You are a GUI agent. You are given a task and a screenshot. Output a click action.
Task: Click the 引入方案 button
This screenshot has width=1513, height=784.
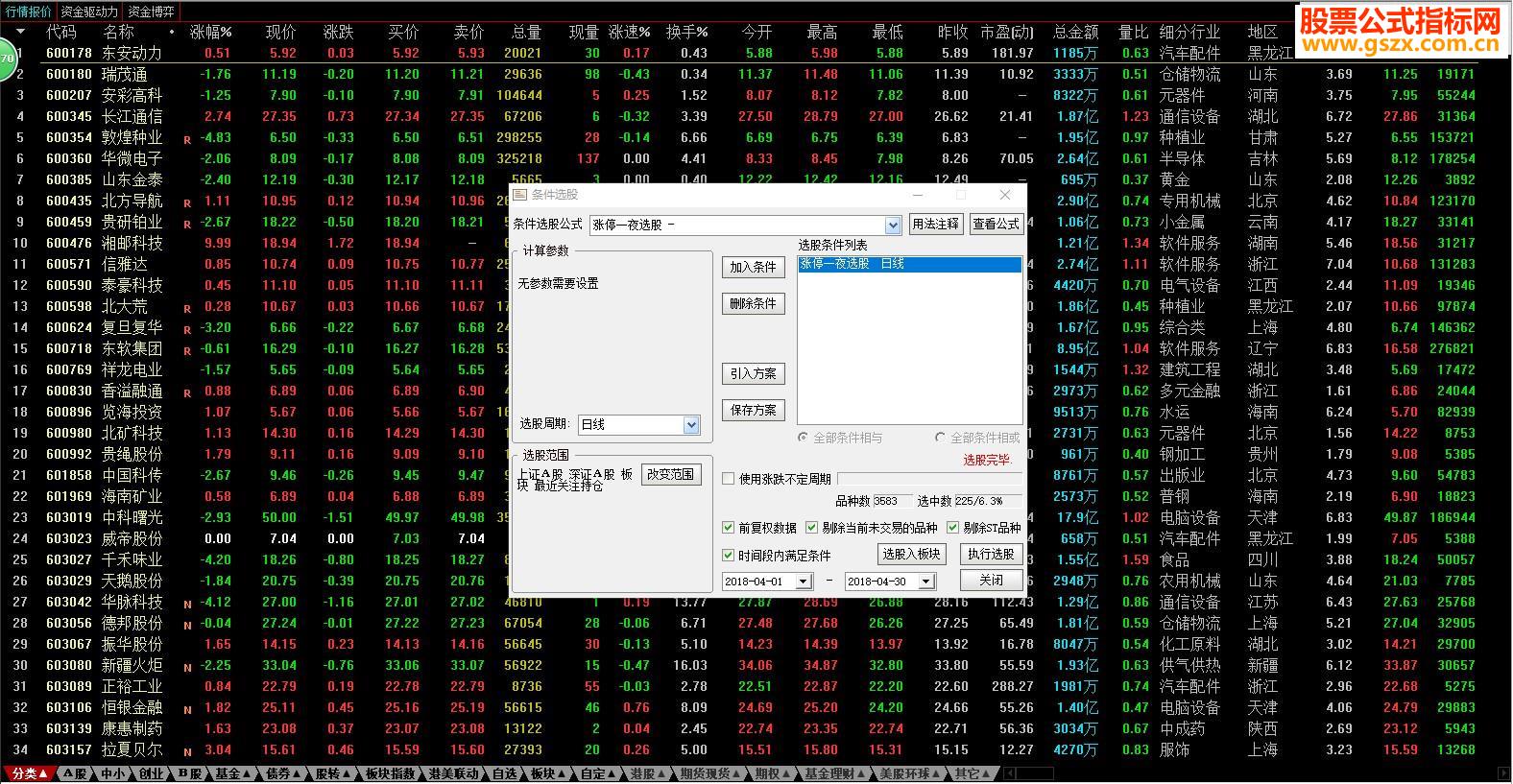[753, 373]
